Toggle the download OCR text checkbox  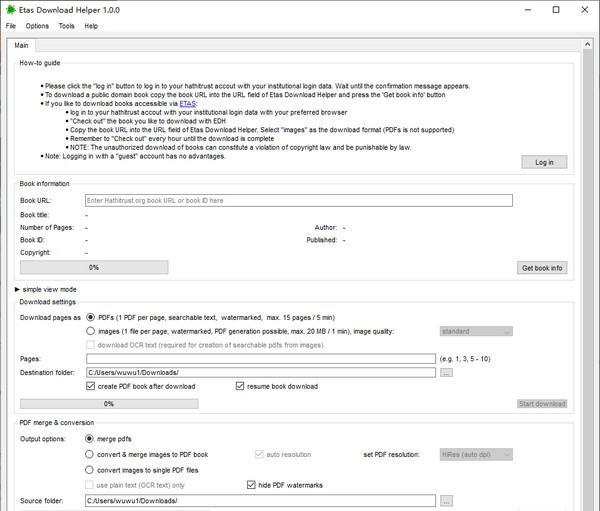point(90,345)
